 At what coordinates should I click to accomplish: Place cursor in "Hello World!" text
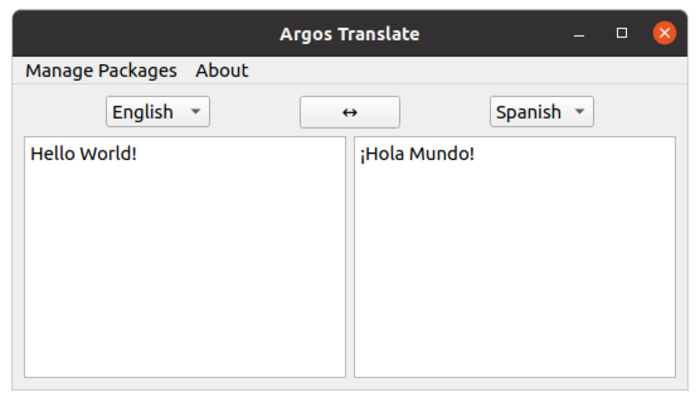(83, 154)
